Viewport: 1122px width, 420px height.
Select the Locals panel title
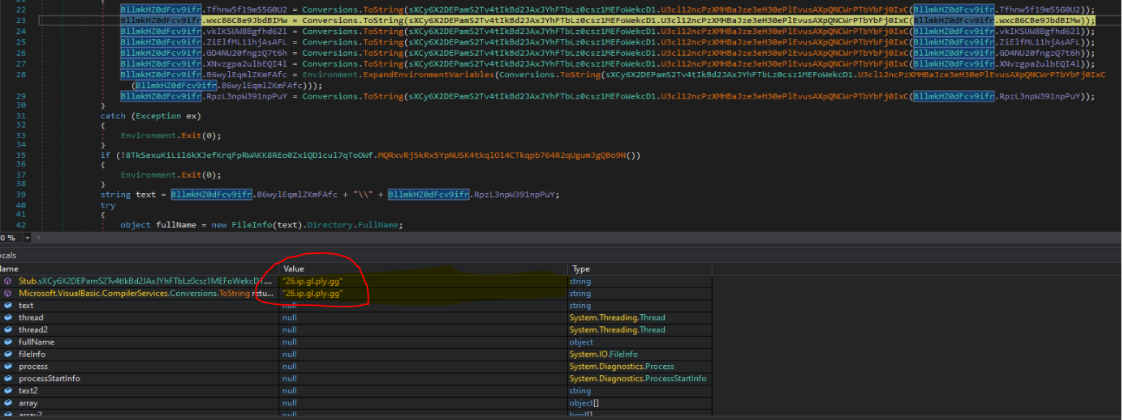pos(10,255)
